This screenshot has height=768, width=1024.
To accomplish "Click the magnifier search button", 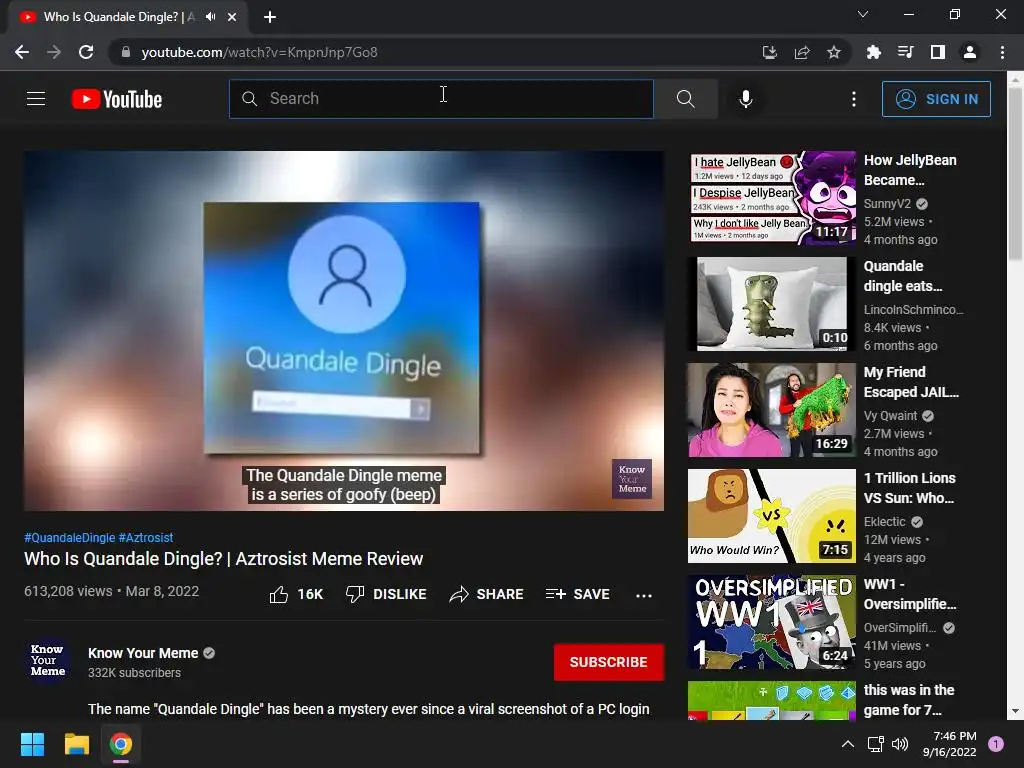I will click(686, 99).
